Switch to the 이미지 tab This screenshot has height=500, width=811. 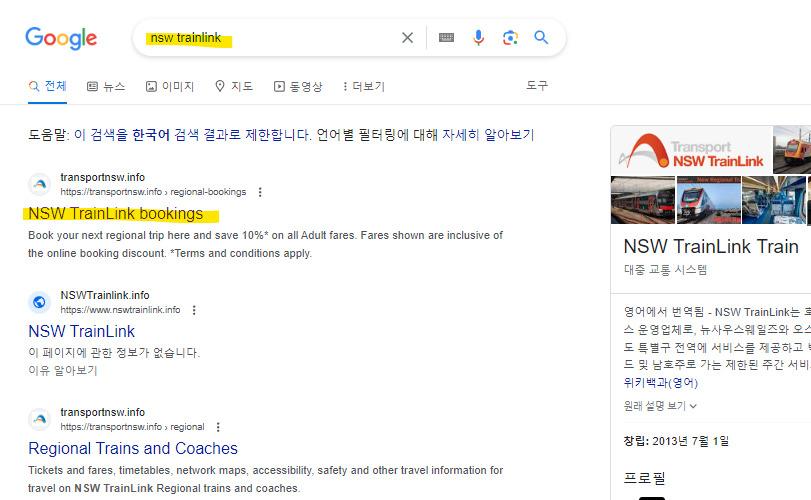click(170, 87)
